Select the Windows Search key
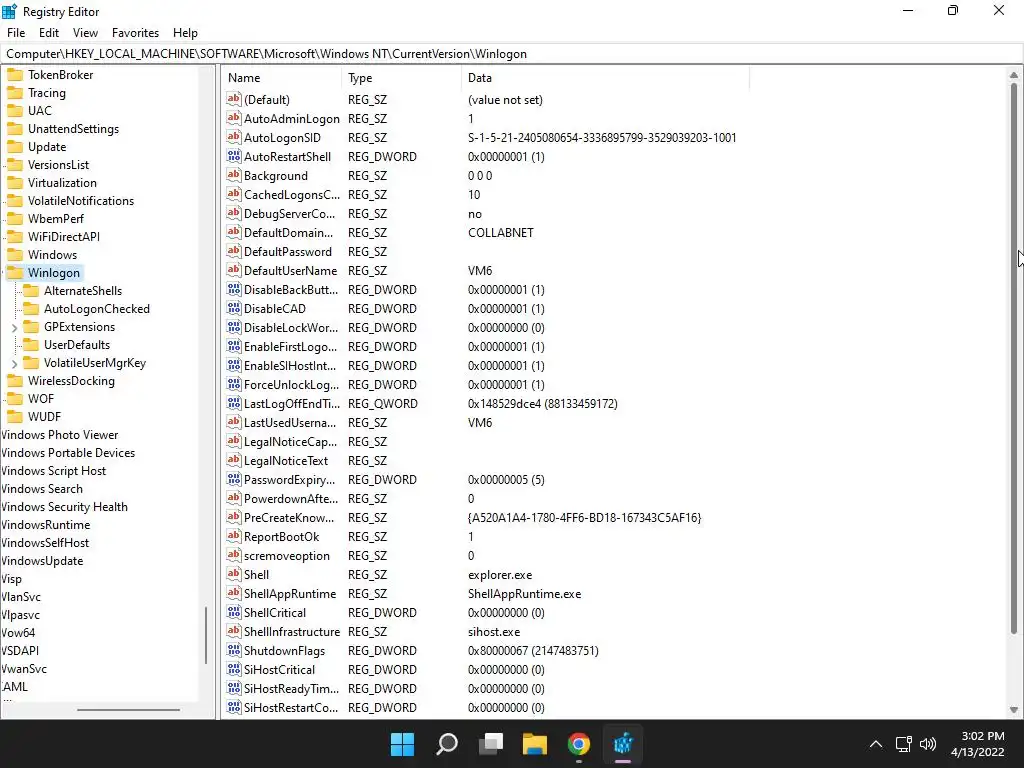The width and height of the screenshot is (1024, 768). pos(42,488)
